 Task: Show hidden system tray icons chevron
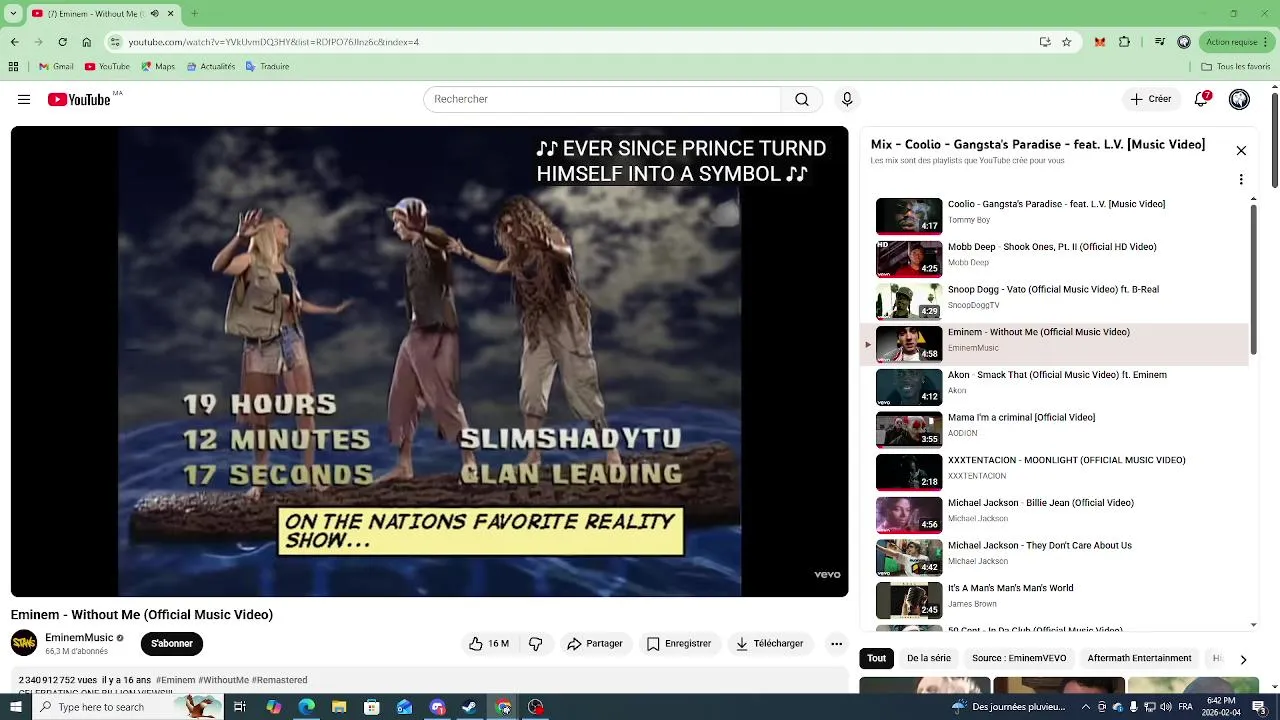[x=1087, y=707]
